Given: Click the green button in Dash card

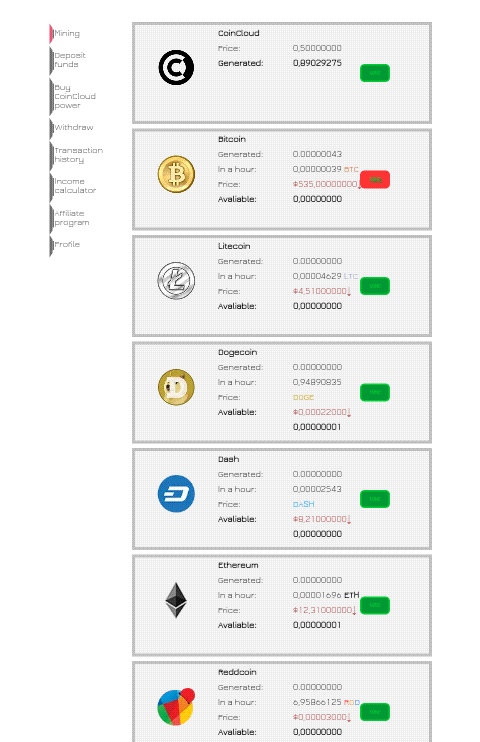Looking at the screenshot, I should tap(375, 499).
